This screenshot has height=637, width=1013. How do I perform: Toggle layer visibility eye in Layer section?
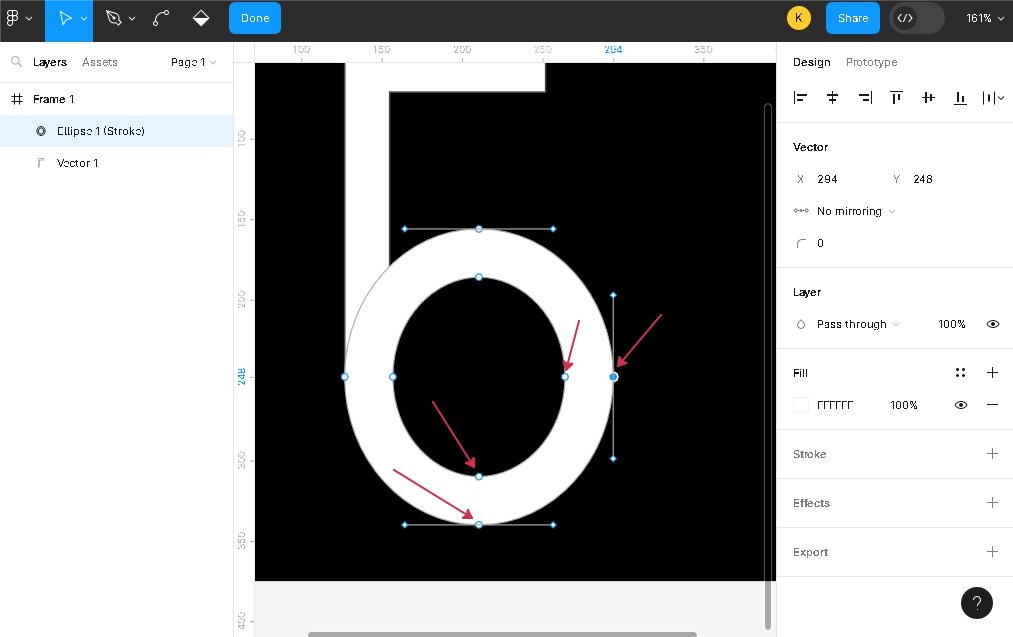(992, 324)
